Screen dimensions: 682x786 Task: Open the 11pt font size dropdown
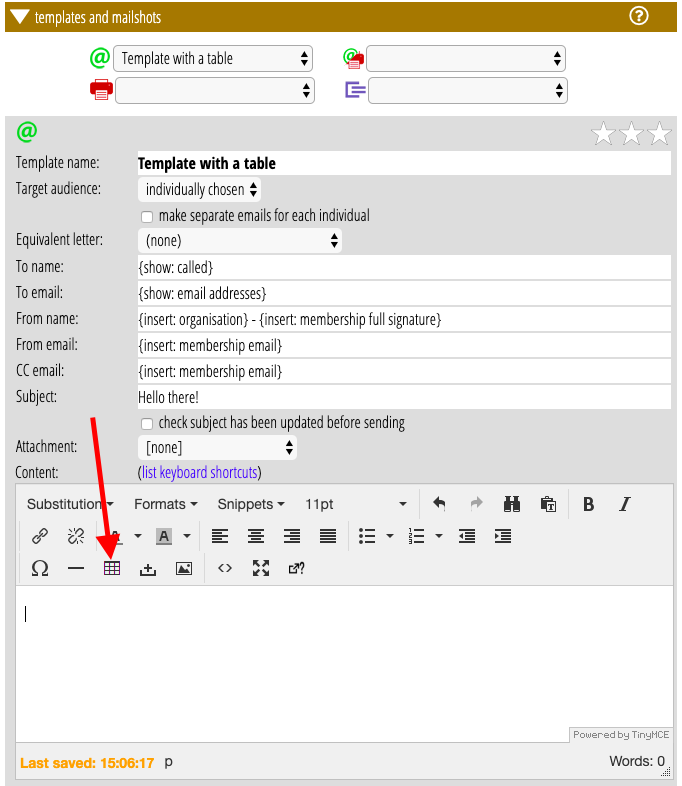click(356, 504)
